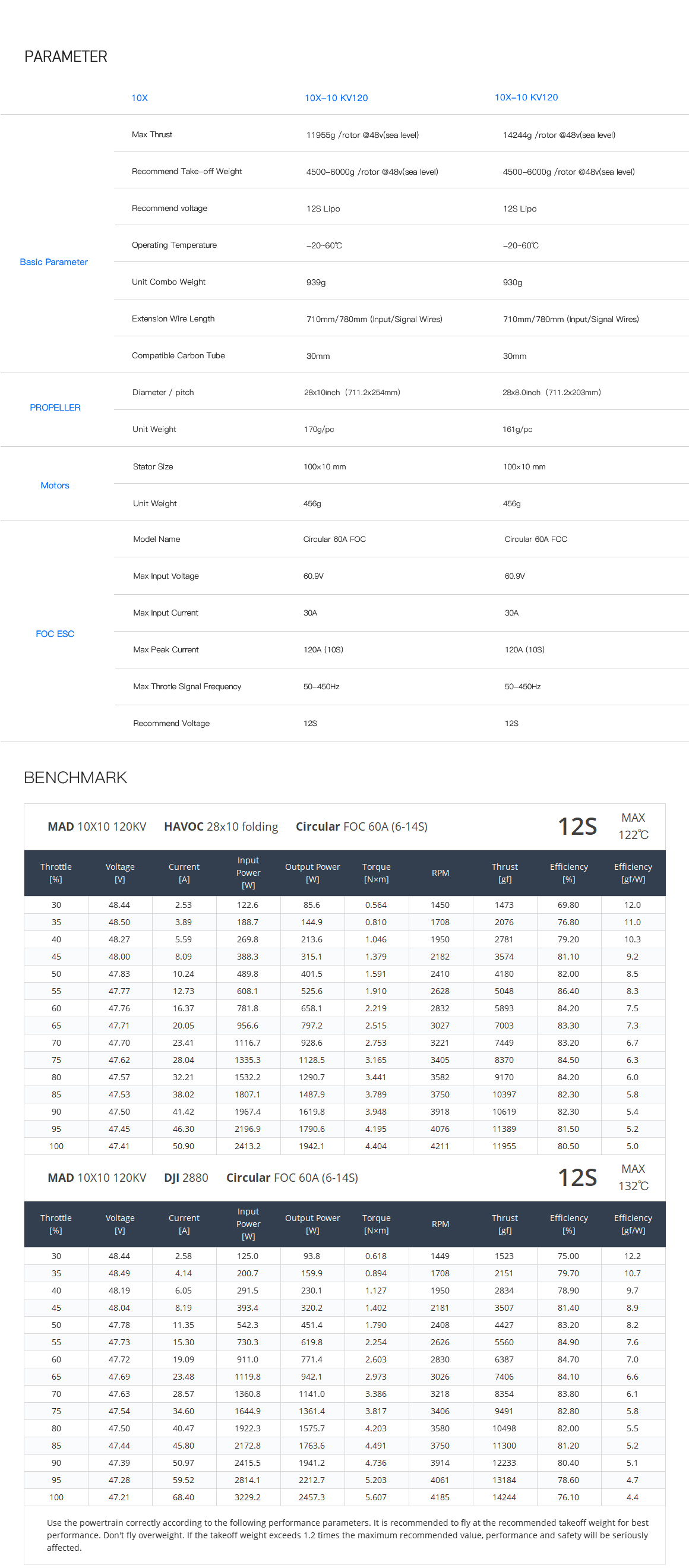
Task: Select the "Basic Parameter" group label
Action: [x=53, y=262]
